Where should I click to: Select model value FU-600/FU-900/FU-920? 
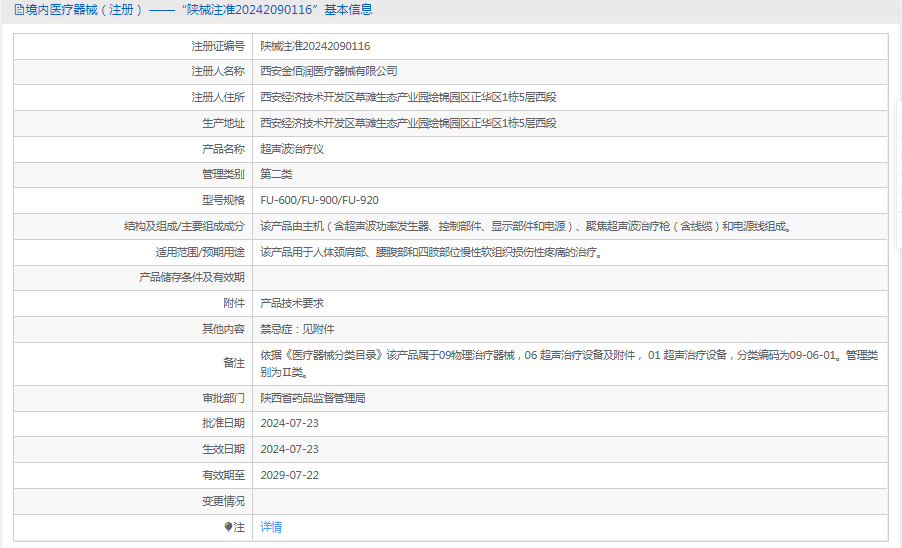[319, 200]
